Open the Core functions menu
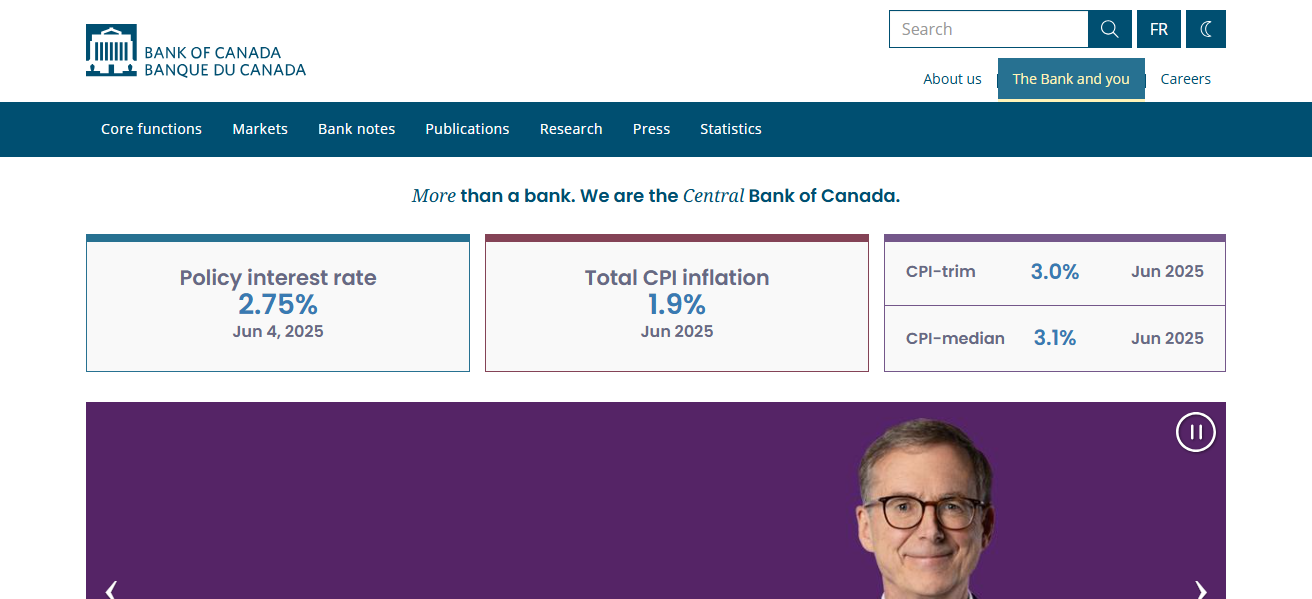This screenshot has width=1312, height=599. [151, 129]
